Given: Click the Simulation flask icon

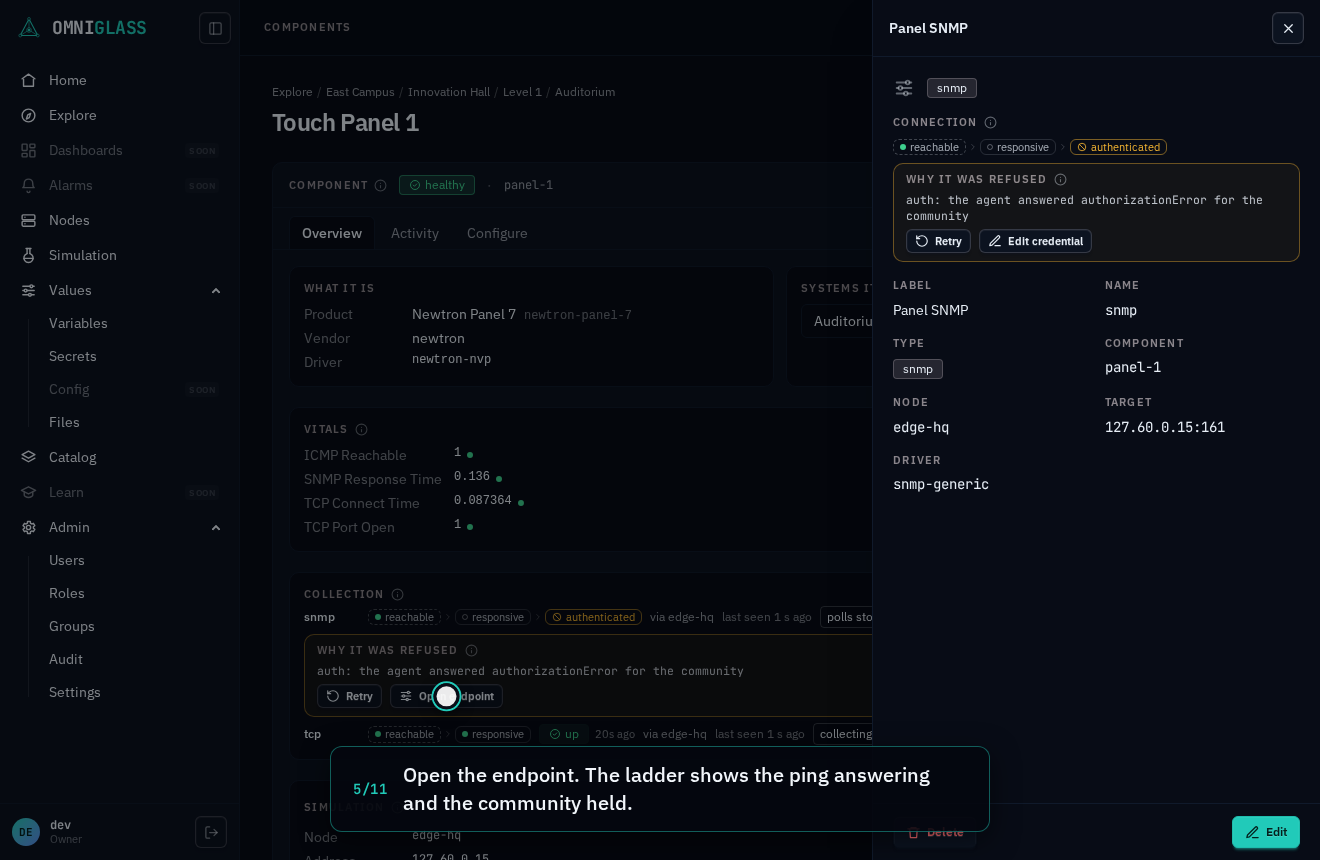Looking at the screenshot, I should tap(29, 255).
